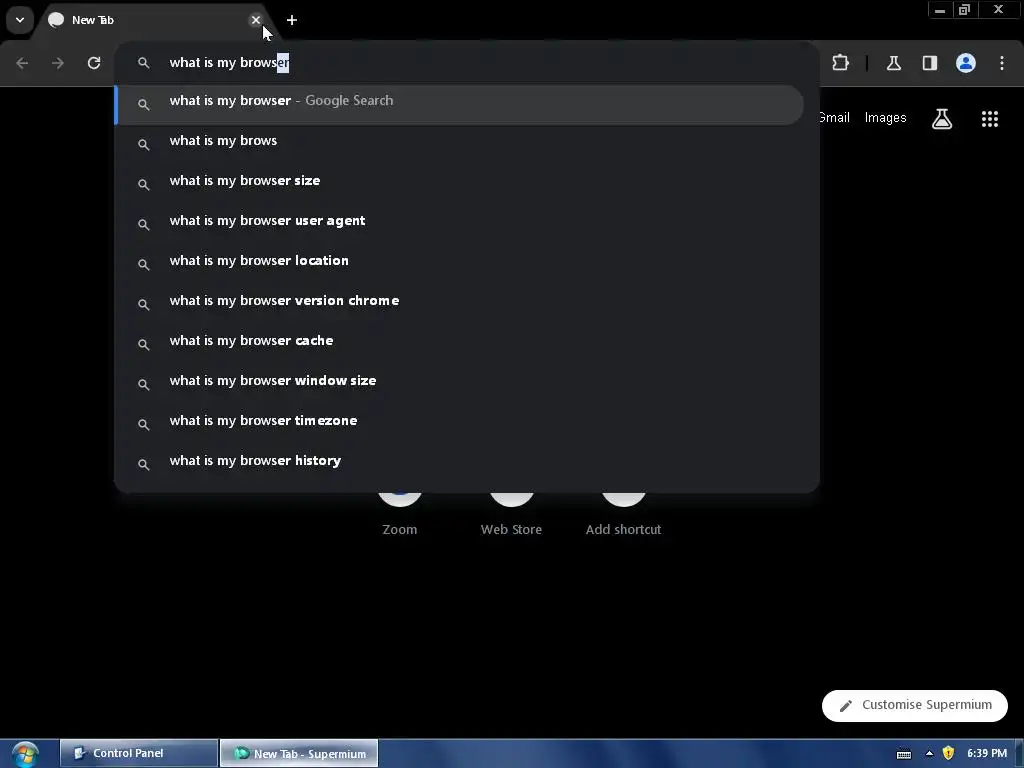Focus the address bar search text
The width and height of the screenshot is (1024, 768).
[x=229, y=63]
